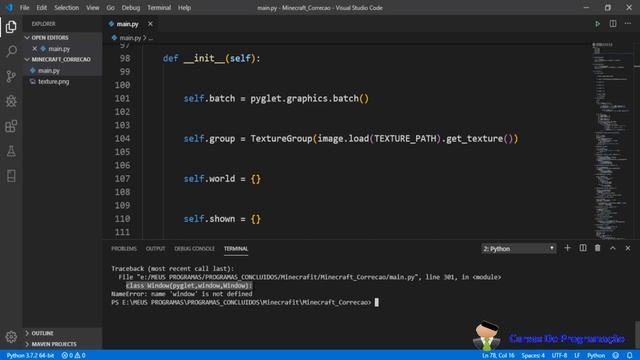This screenshot has height=360, width=640.
Task: Click Ln 78, Col 16 status entry
Action: pos(498,356)
